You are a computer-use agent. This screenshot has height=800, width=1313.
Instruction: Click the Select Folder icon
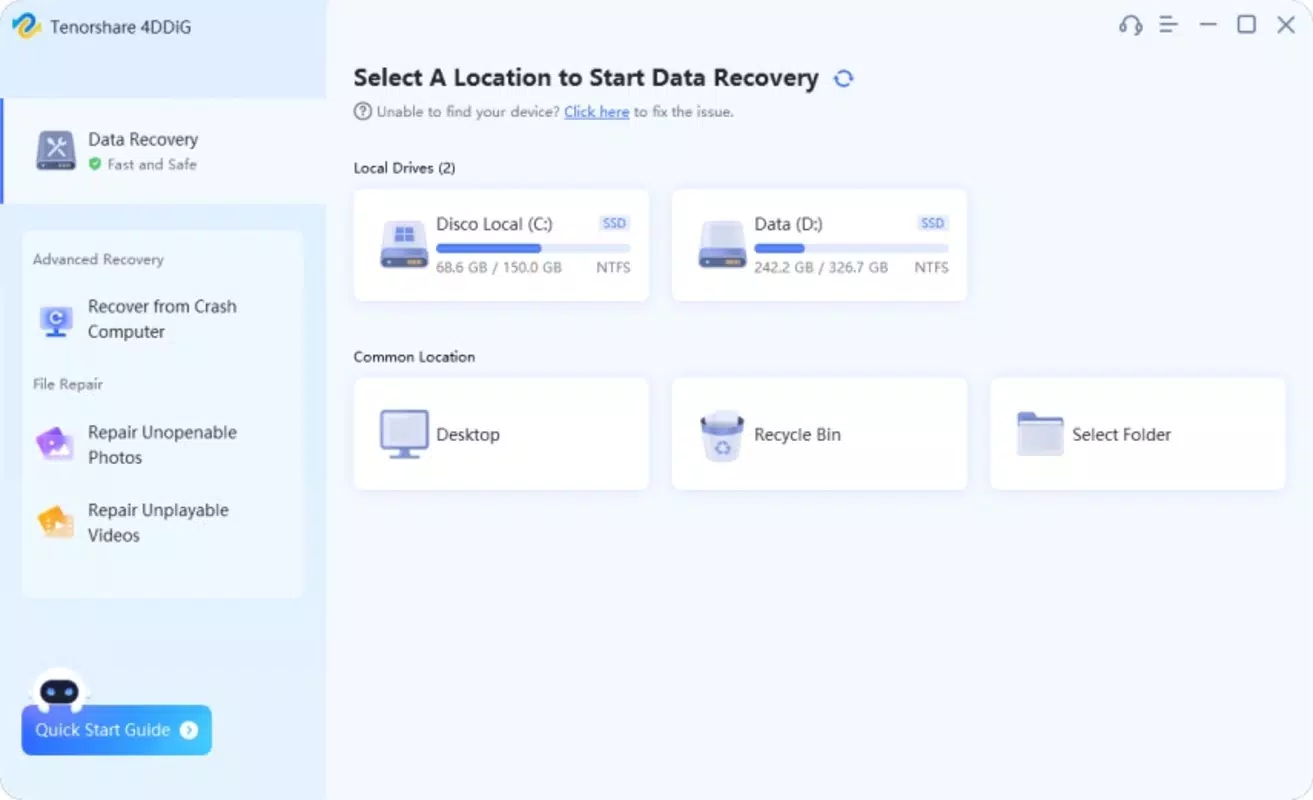tap(1040, 434)
